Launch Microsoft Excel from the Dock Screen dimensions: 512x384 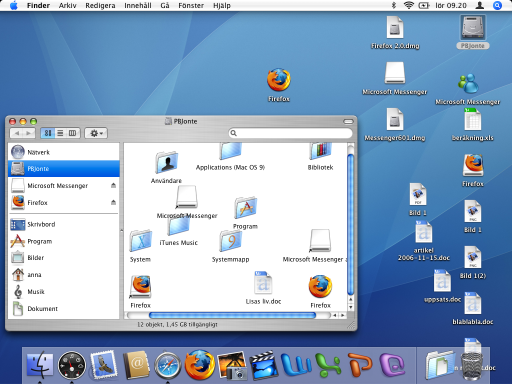(x=328, y=365)
